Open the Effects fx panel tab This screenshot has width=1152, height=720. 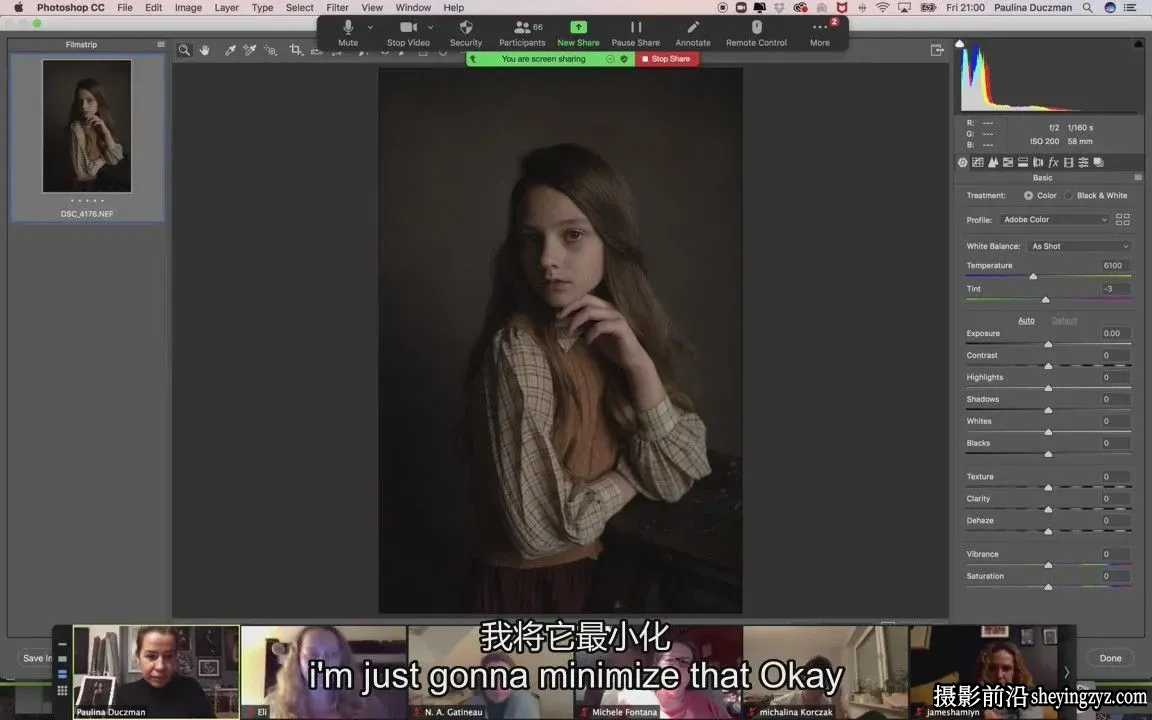pyautogui.click(x=1054, y=162)
